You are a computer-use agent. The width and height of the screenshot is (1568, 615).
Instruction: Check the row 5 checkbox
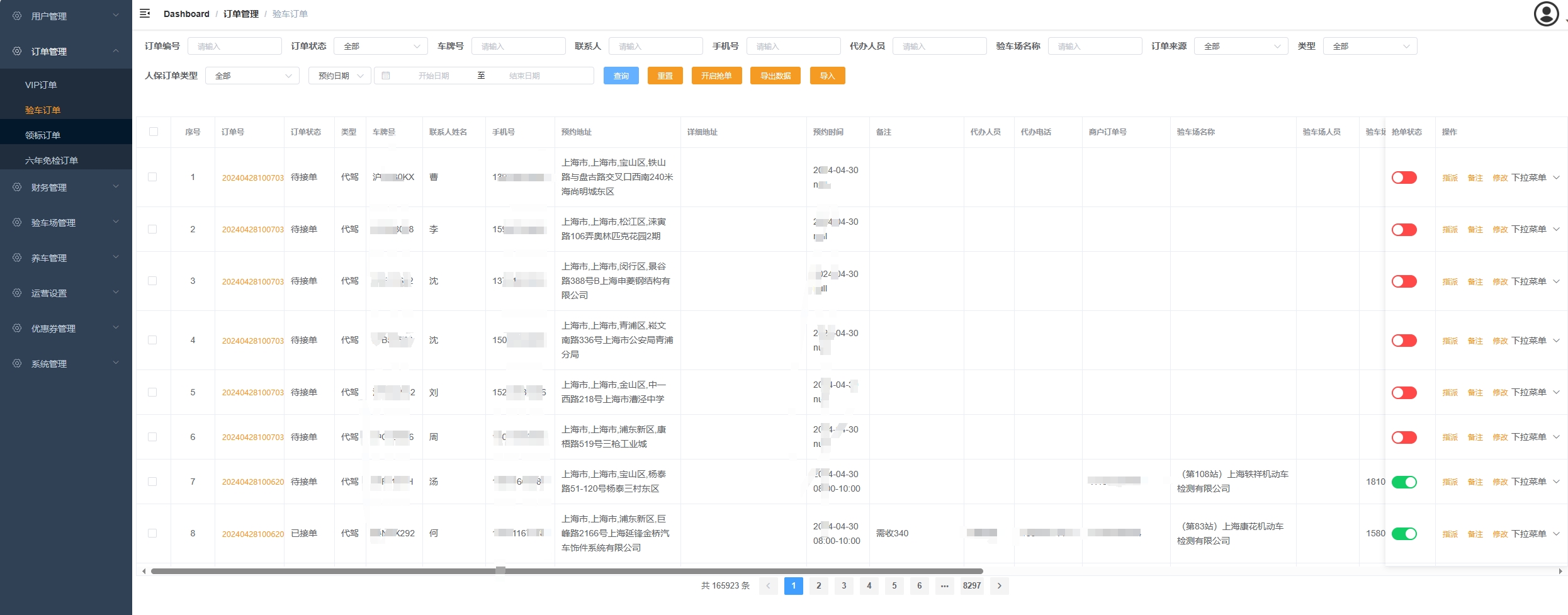click(152, 392)
